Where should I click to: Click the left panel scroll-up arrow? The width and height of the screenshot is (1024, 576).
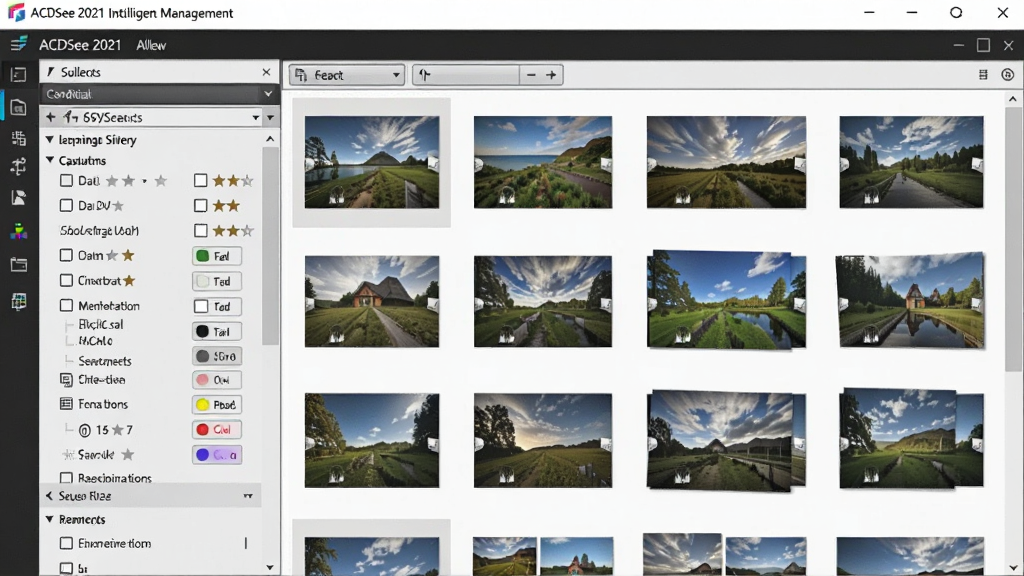[x=270, y=139]
